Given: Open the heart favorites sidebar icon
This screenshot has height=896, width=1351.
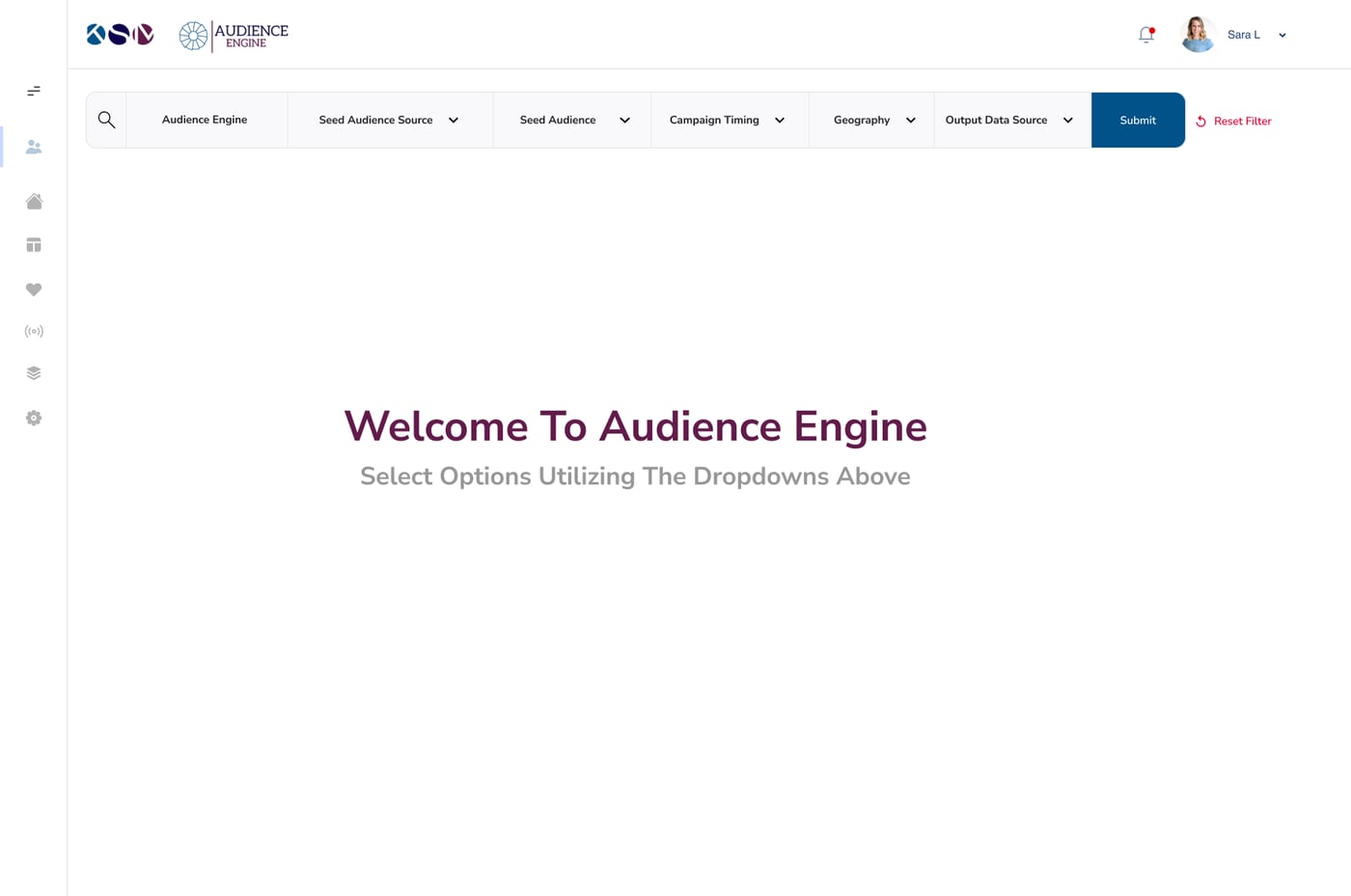Looking at the screenshot, I should (34, 289).
